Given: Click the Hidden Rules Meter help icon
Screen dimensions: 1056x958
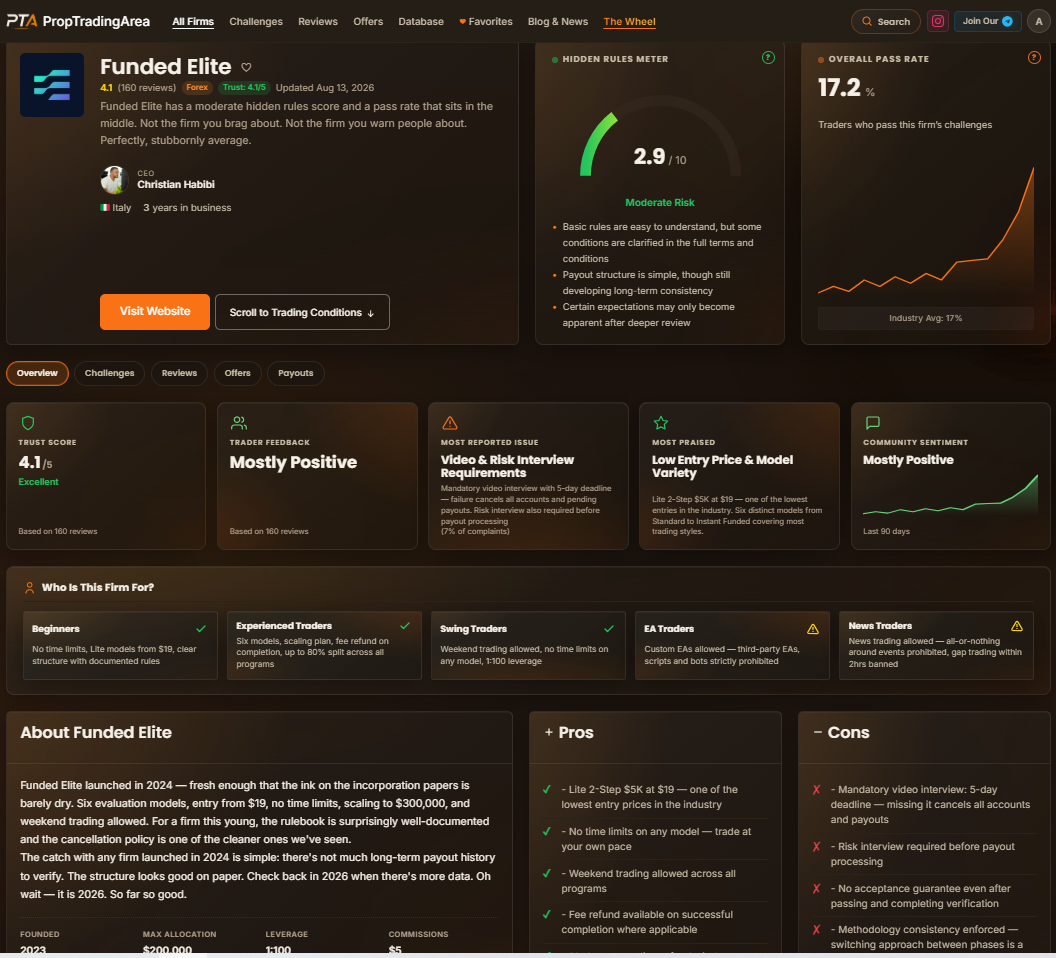Looking at the screenshot, I should pyautogui.click(x=768, y=58).
